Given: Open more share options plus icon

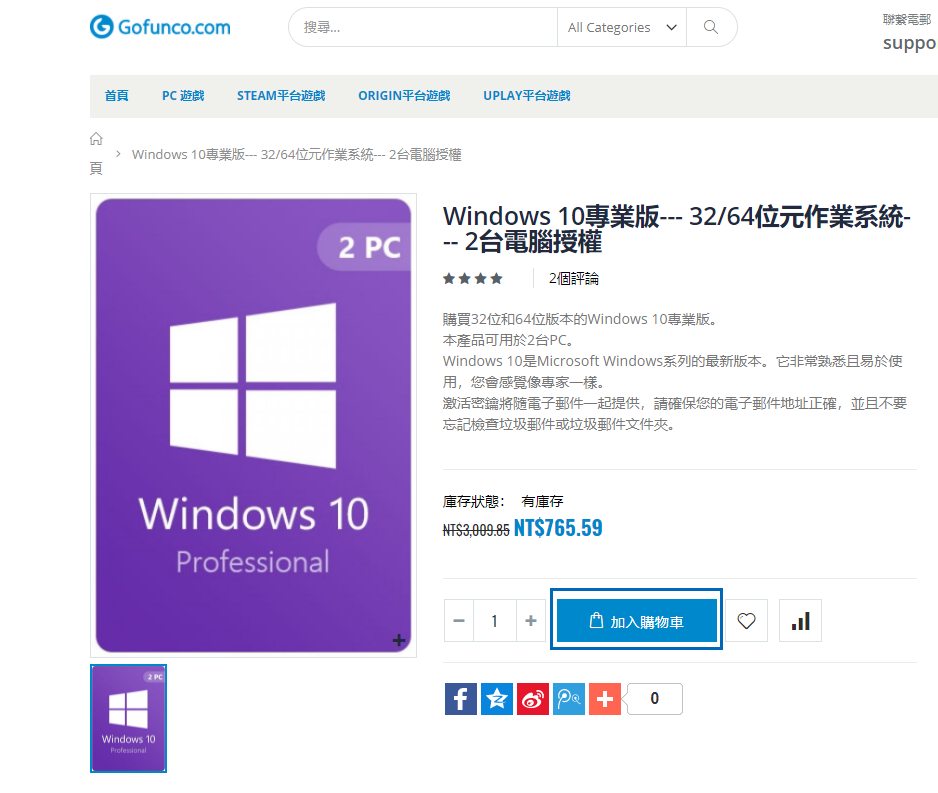Looking at the screenshot, I should click(605, 699).
